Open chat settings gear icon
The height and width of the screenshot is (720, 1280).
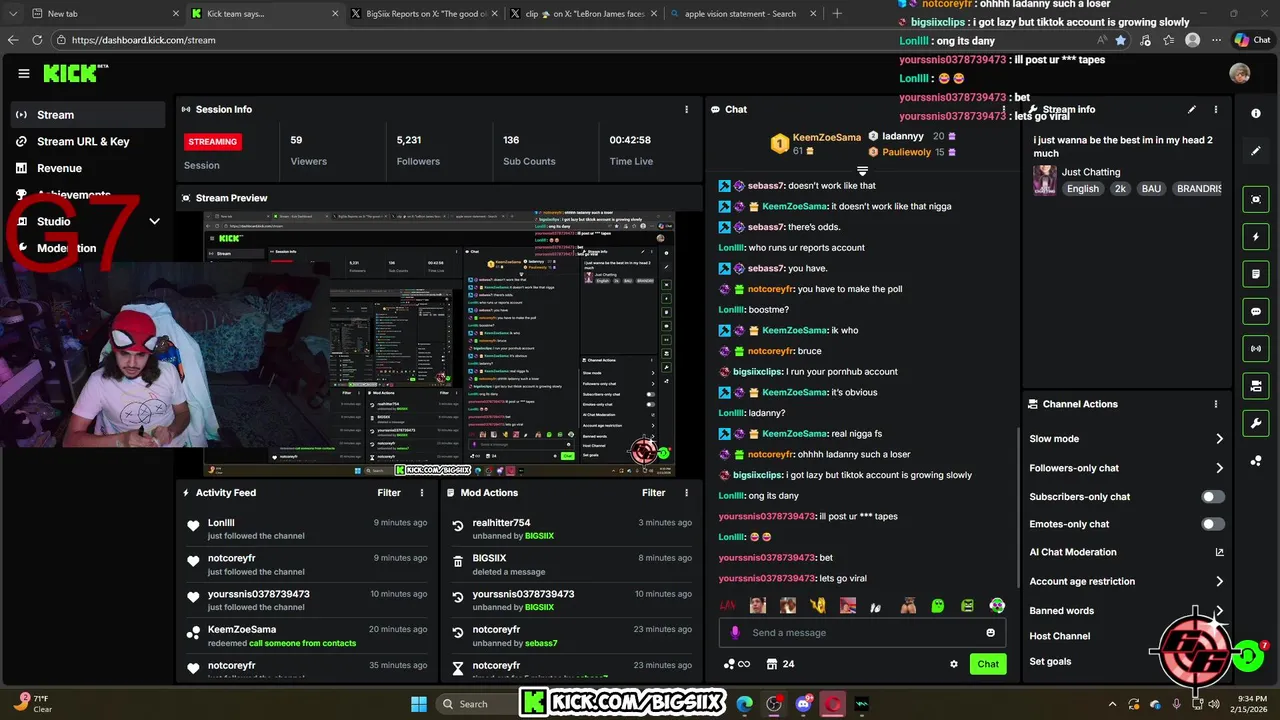click(954, 664)
